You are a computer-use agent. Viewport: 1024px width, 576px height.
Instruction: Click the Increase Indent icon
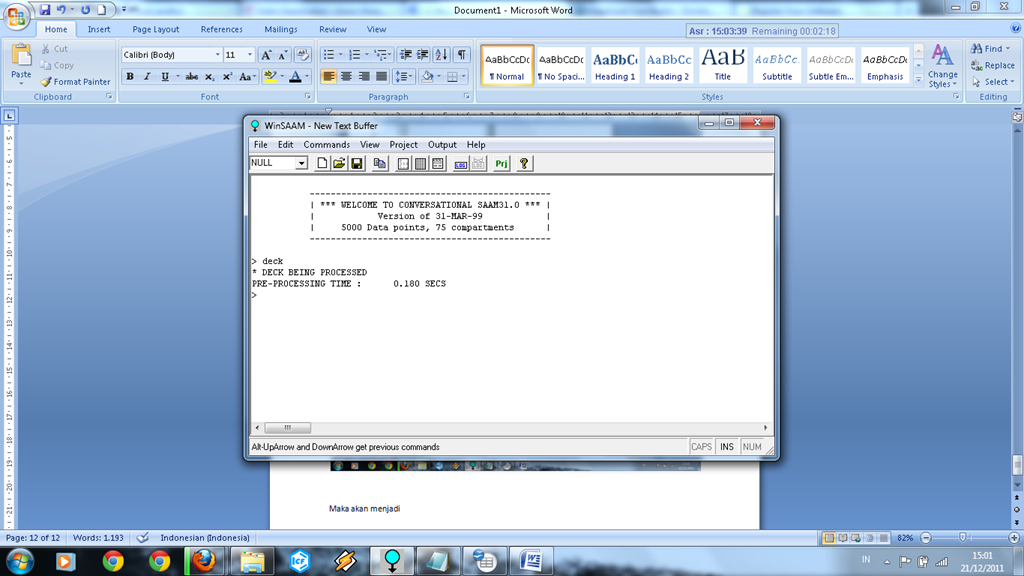point(423,55)
